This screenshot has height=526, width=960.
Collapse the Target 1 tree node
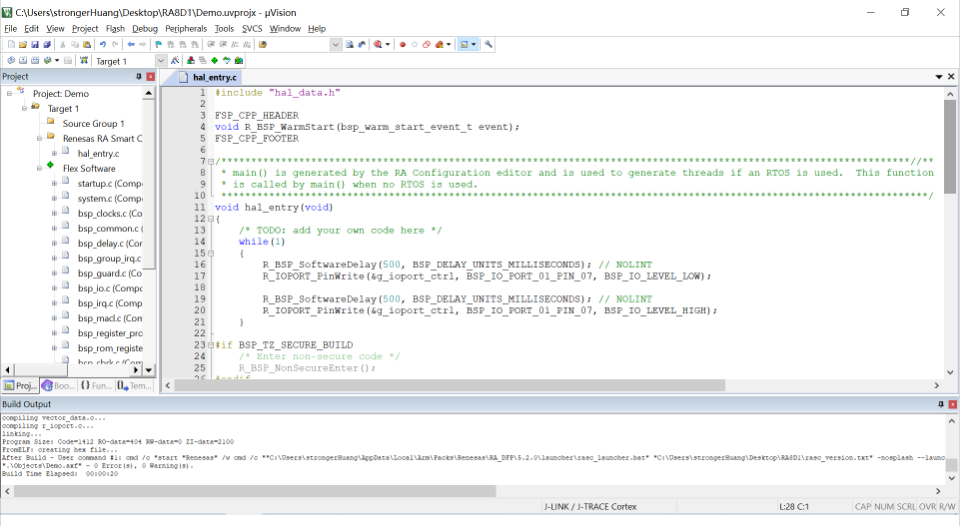[24, 108]
